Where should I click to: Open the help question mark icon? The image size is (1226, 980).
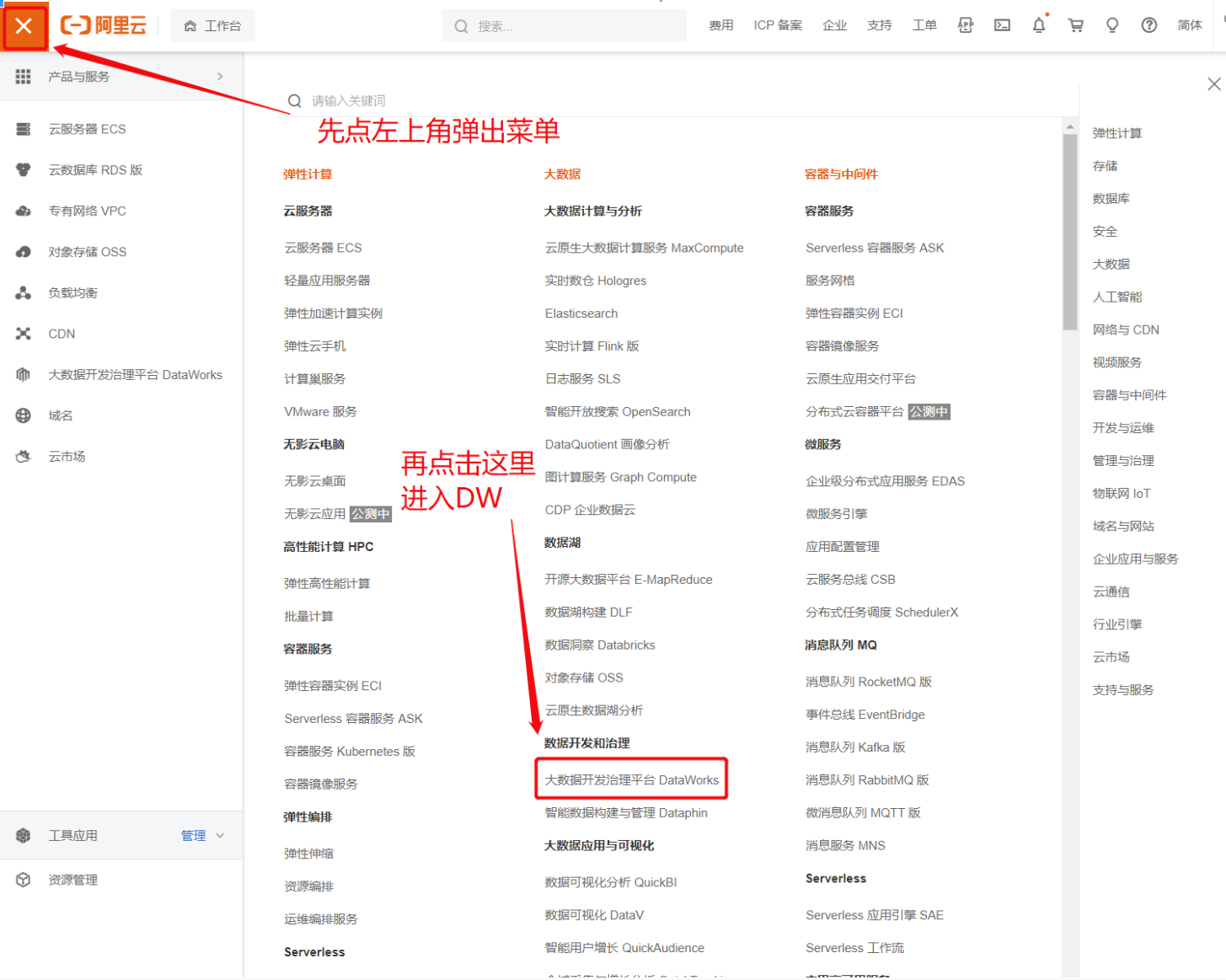1149,25
